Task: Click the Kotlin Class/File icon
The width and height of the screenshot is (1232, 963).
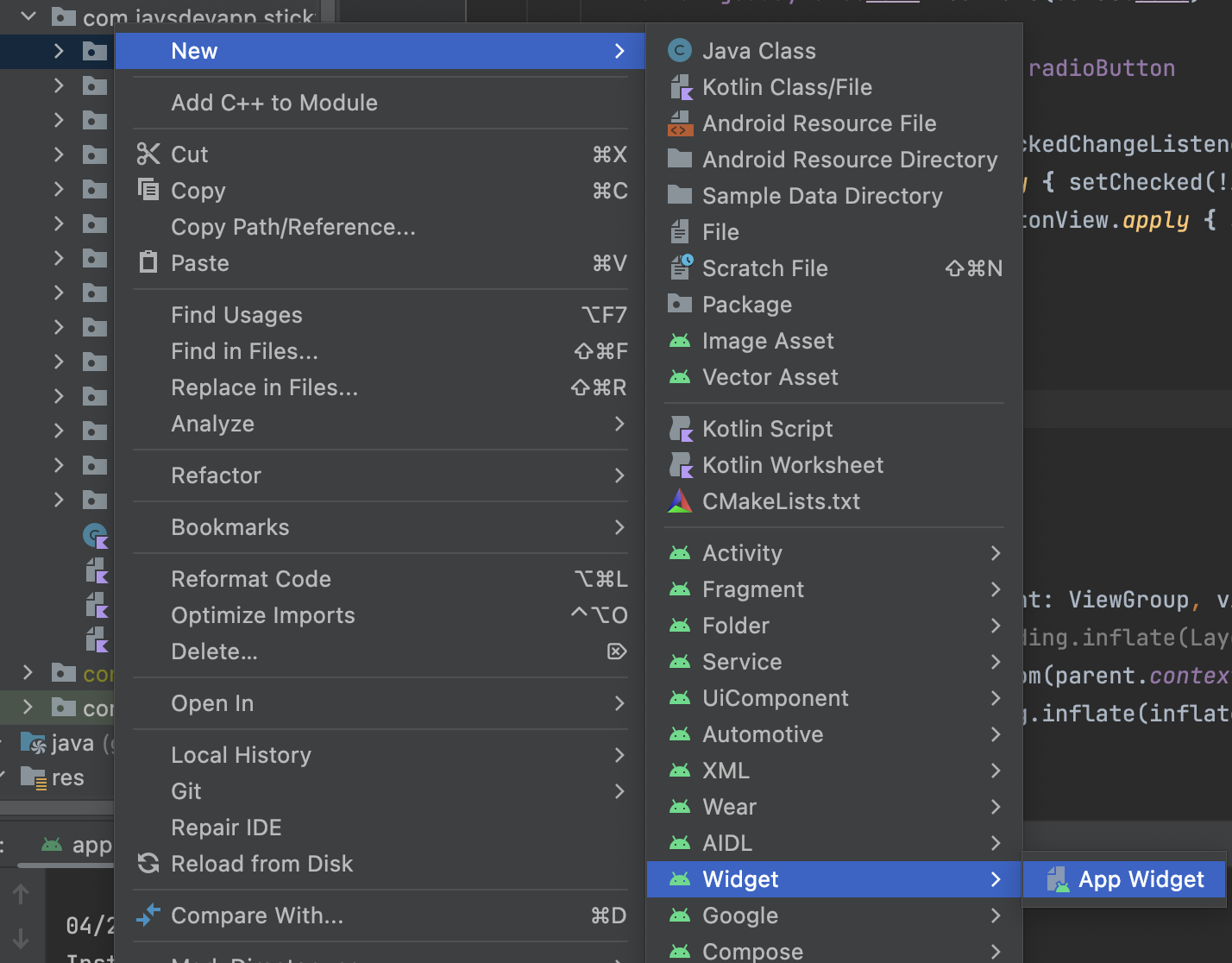Action: coord(681,87)
